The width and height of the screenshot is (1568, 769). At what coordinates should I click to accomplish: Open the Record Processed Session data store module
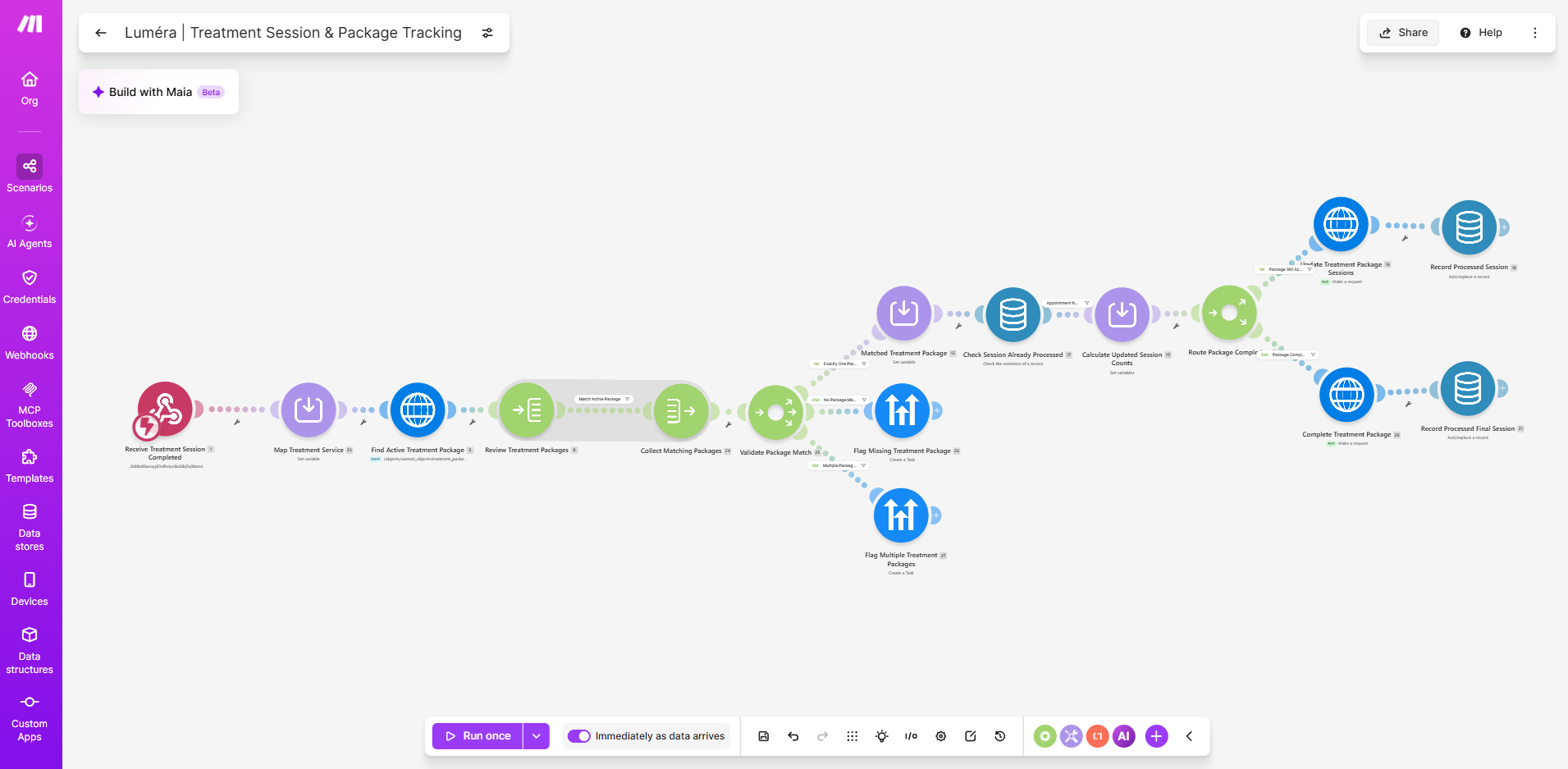[1469, 227]
